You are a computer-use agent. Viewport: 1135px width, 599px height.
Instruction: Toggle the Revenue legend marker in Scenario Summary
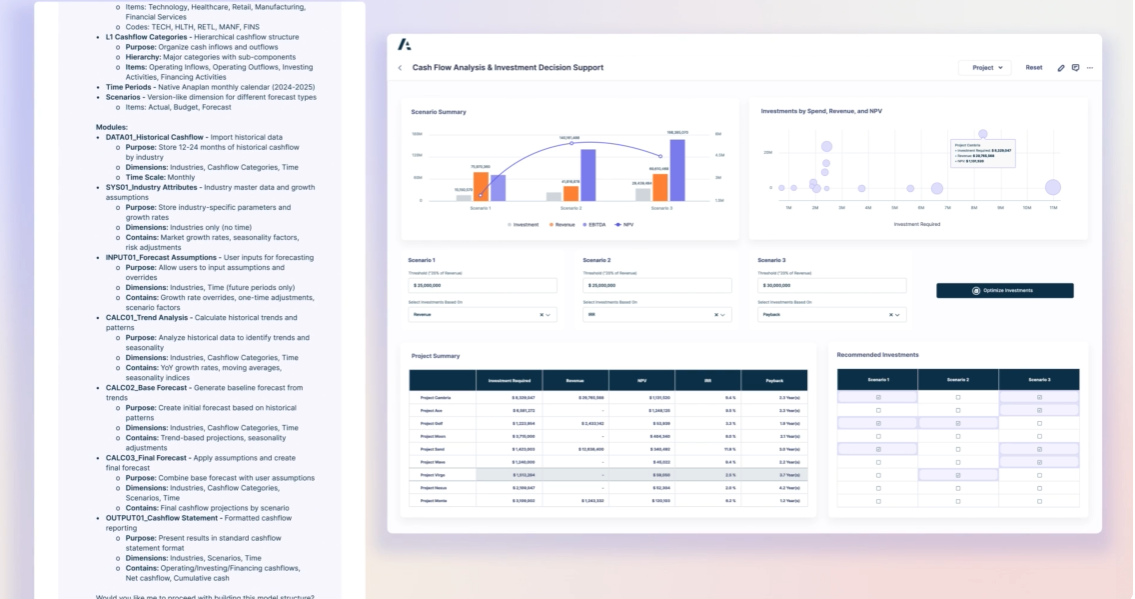click(552, 225)
